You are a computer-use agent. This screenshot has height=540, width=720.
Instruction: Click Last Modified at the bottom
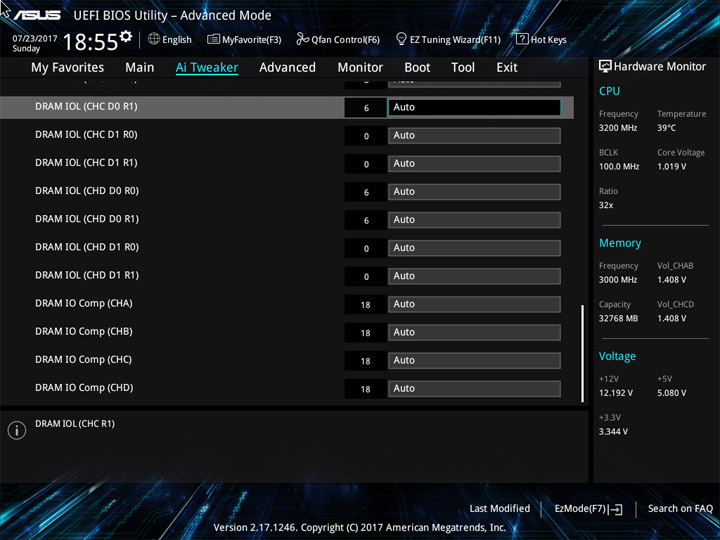[500, 508]
